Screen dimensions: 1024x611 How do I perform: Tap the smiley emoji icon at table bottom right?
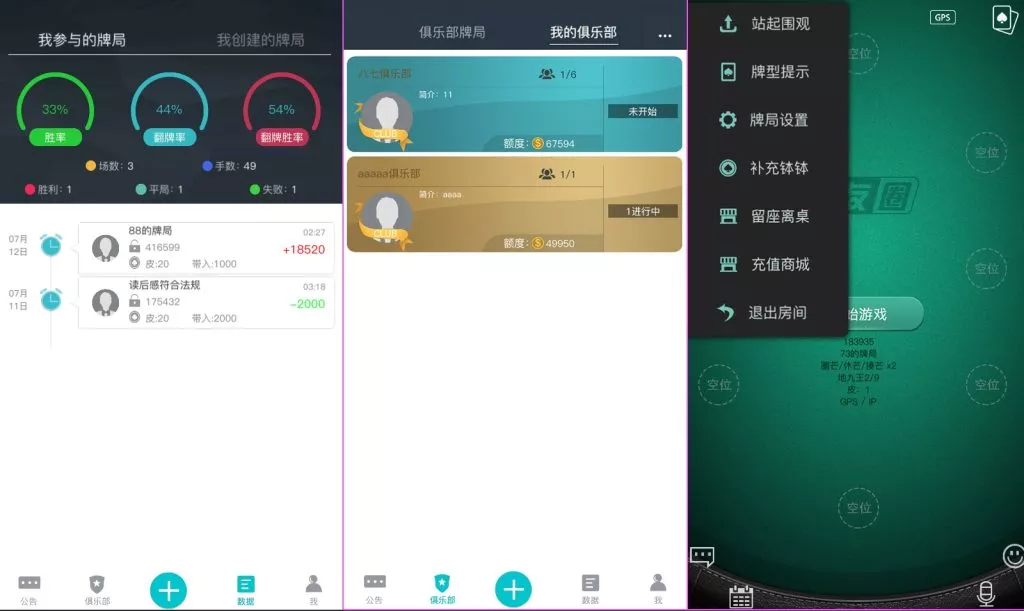pyautogui.click(x=1012, y=555)
